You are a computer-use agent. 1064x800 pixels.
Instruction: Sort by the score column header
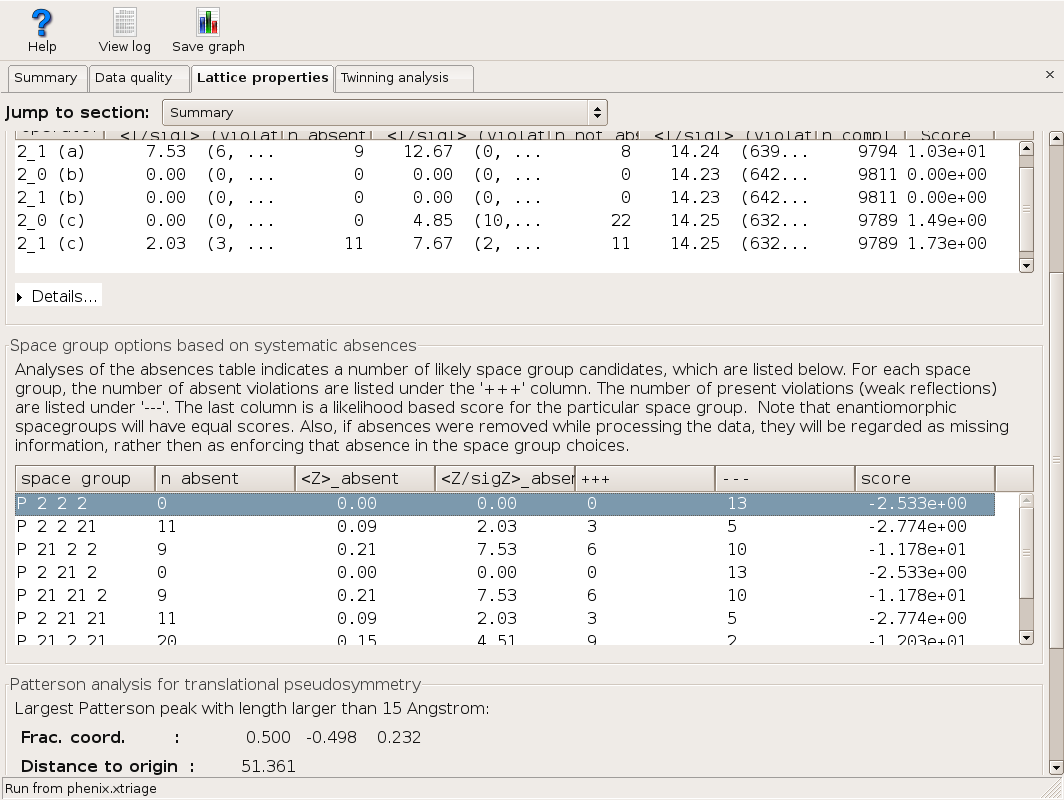(924, 479)
